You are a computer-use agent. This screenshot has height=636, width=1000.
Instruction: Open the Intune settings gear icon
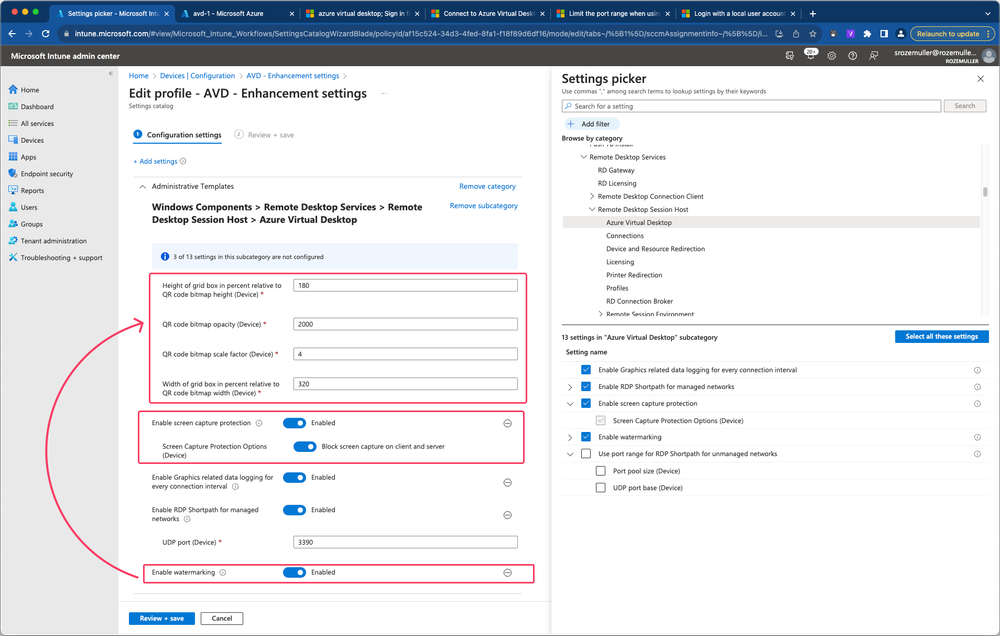click(832, 56)
